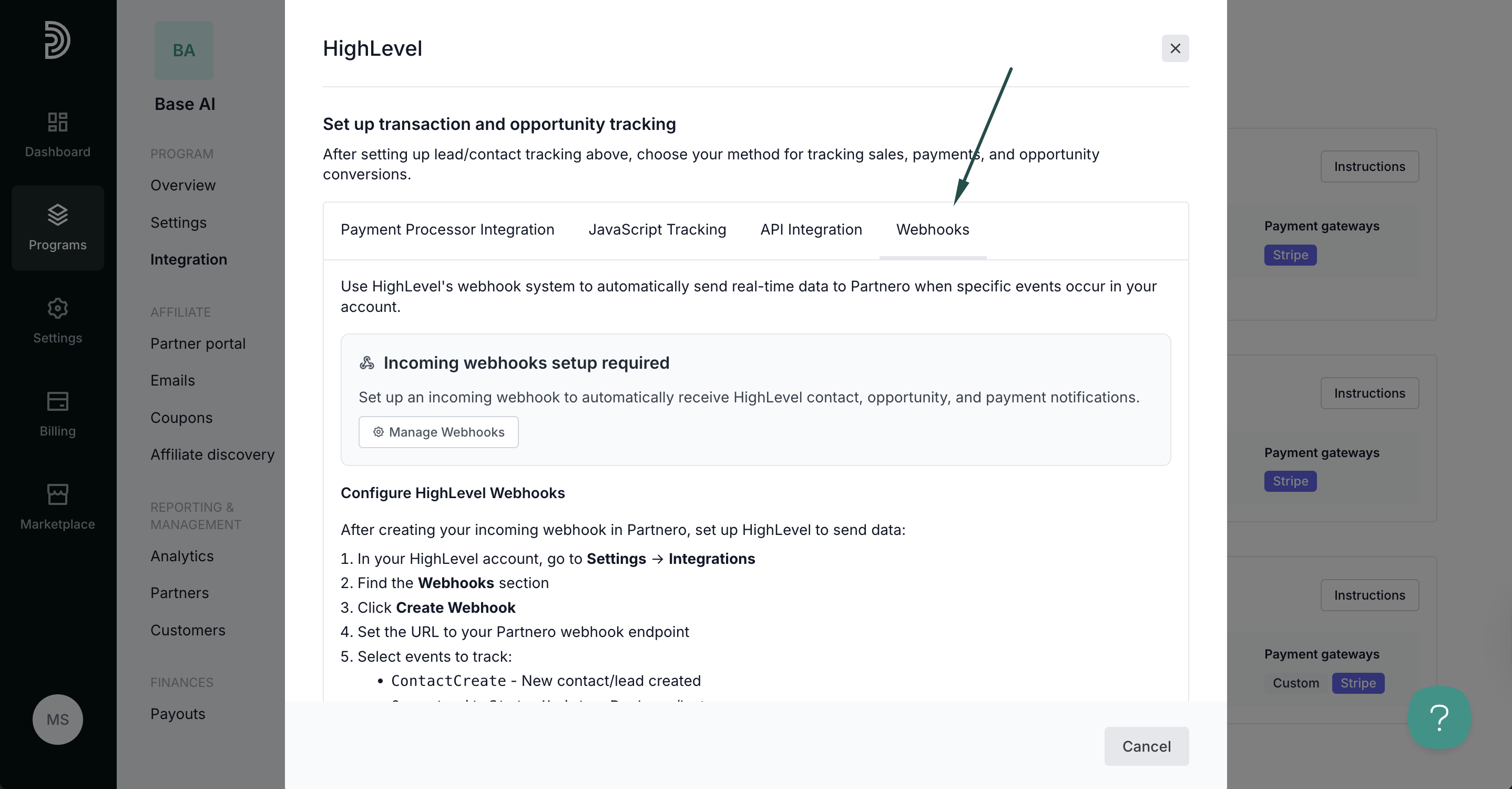Click the Stripe tag in the first card
The width and height of the screenshot is (1512, 789).
point(1290,255)
